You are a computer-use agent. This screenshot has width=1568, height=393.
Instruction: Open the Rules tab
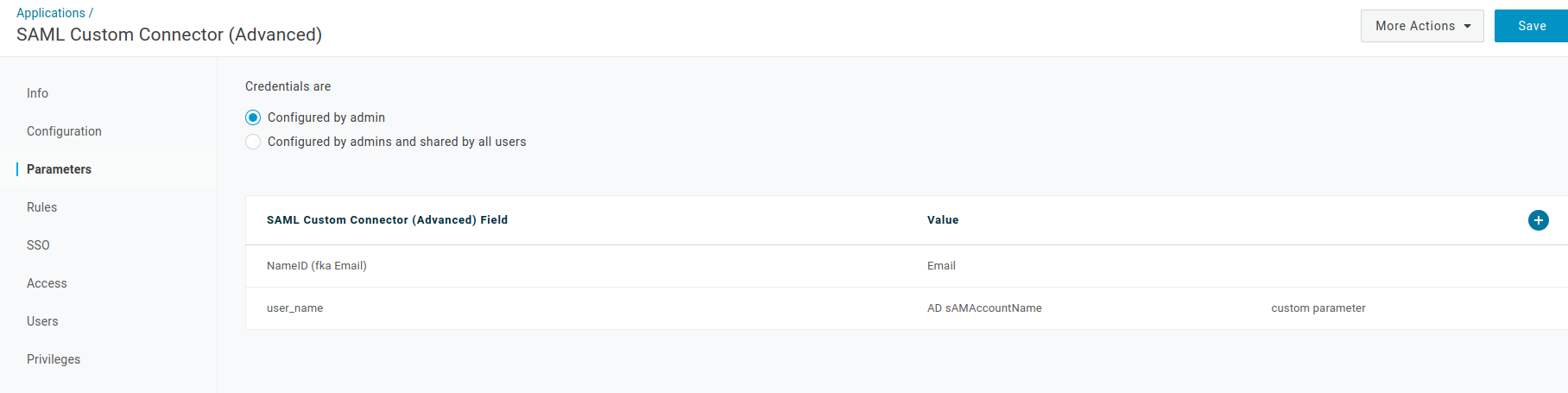[x=41, y=207]
